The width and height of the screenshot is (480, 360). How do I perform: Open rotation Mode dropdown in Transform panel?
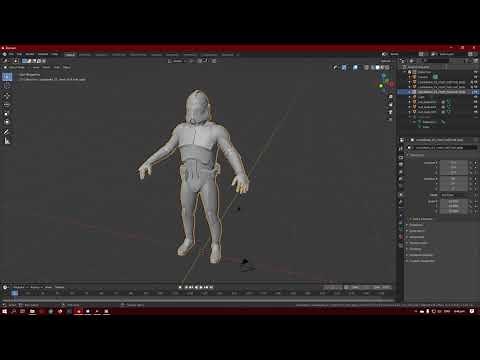click(454, 195)
